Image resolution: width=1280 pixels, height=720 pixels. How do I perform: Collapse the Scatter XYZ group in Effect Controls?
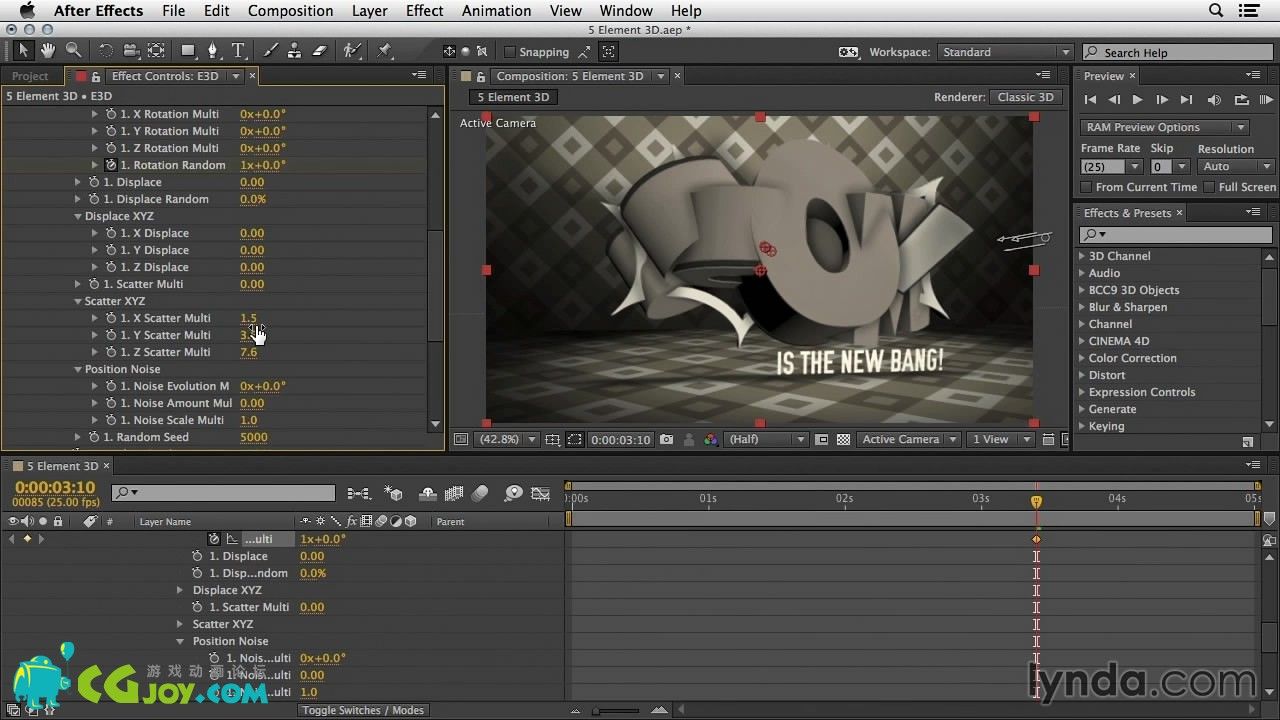click(78, 301)
